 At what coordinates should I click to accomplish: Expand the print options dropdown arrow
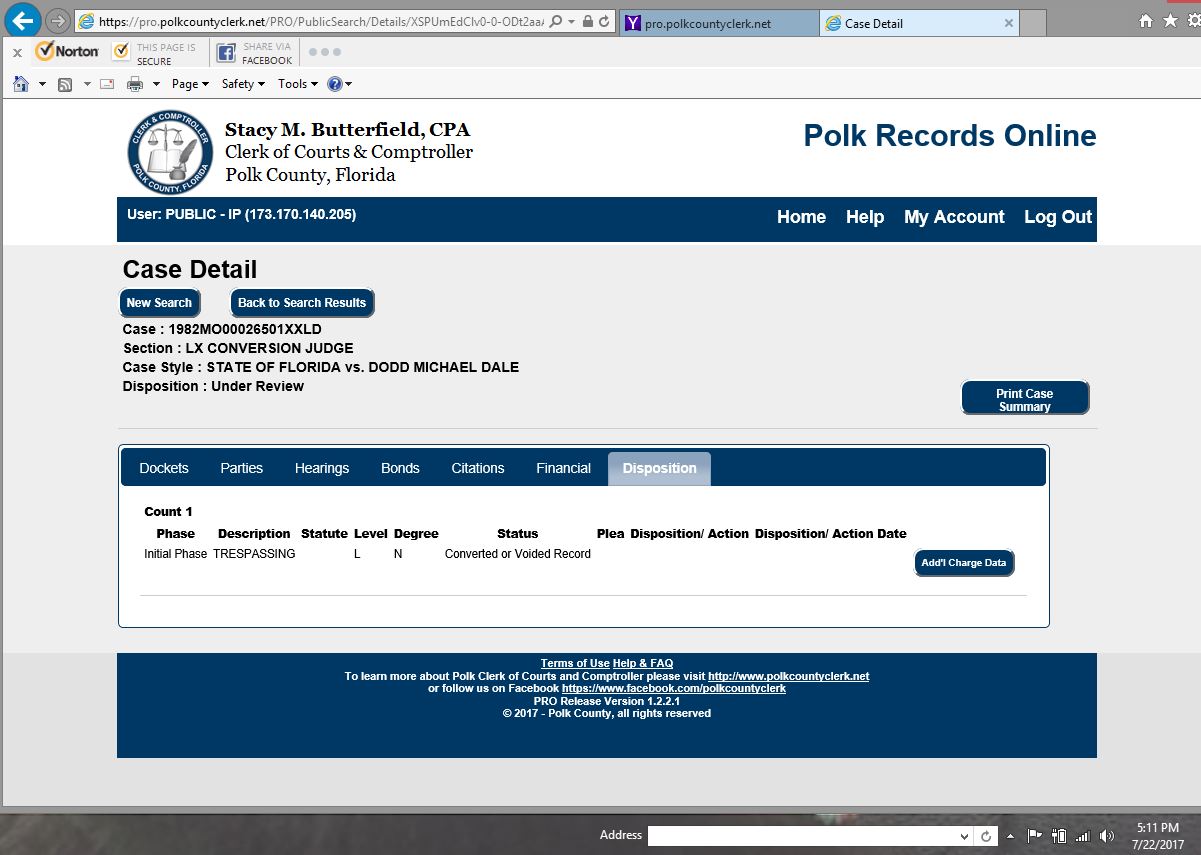[154, 84]
